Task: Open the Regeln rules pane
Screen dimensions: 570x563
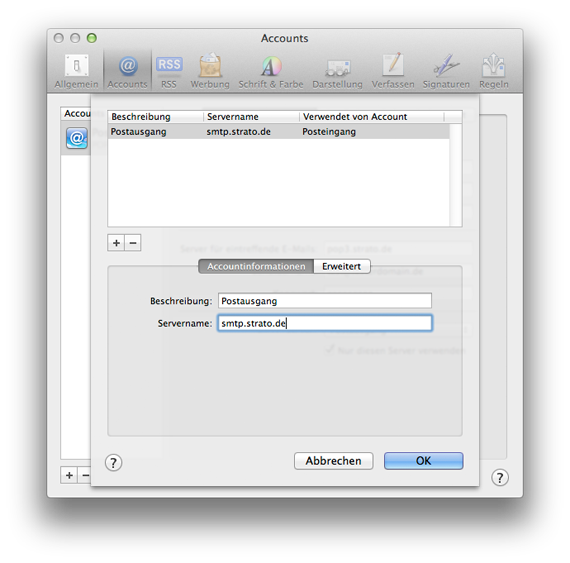Action: (494, 72)
